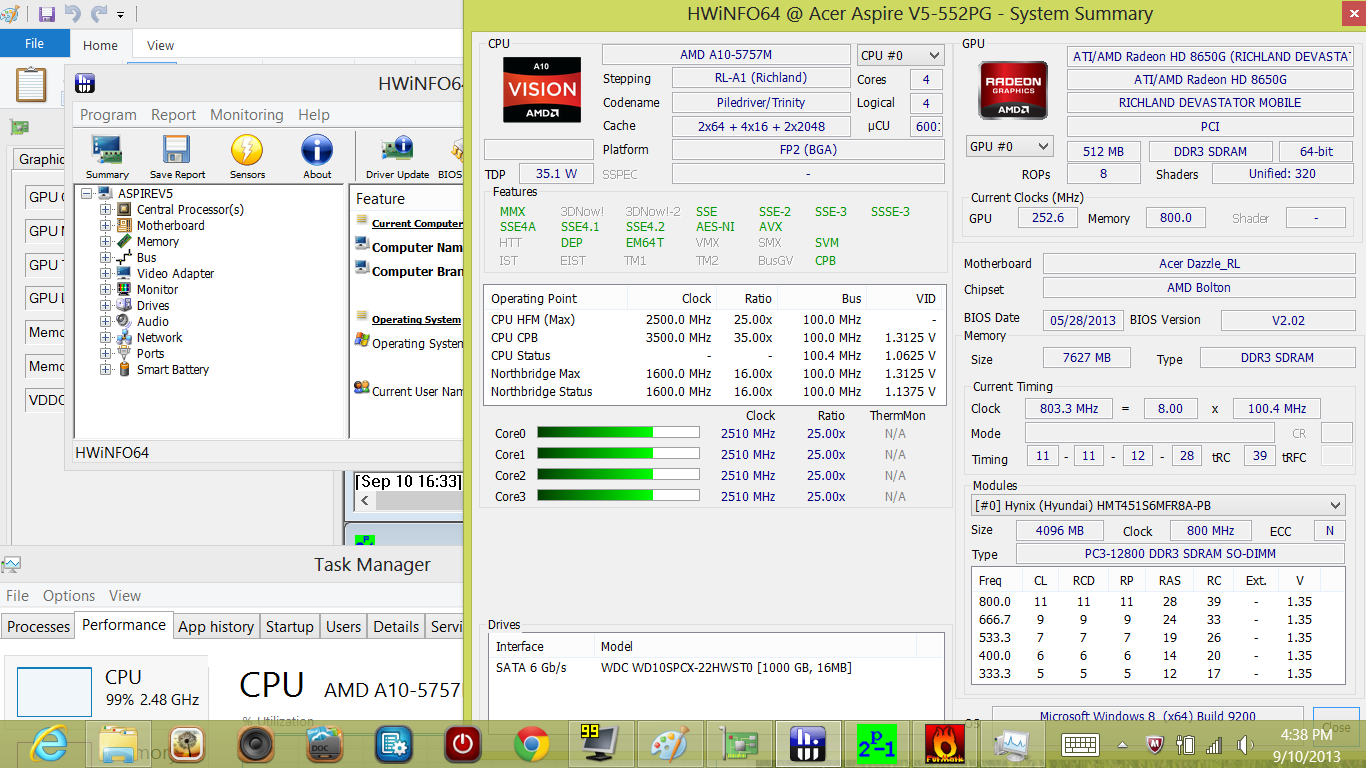Image resolution: width=1366 pixels, height=768 pixels.
Task: Click the Core0 usage bar
Action: [618, 433]
